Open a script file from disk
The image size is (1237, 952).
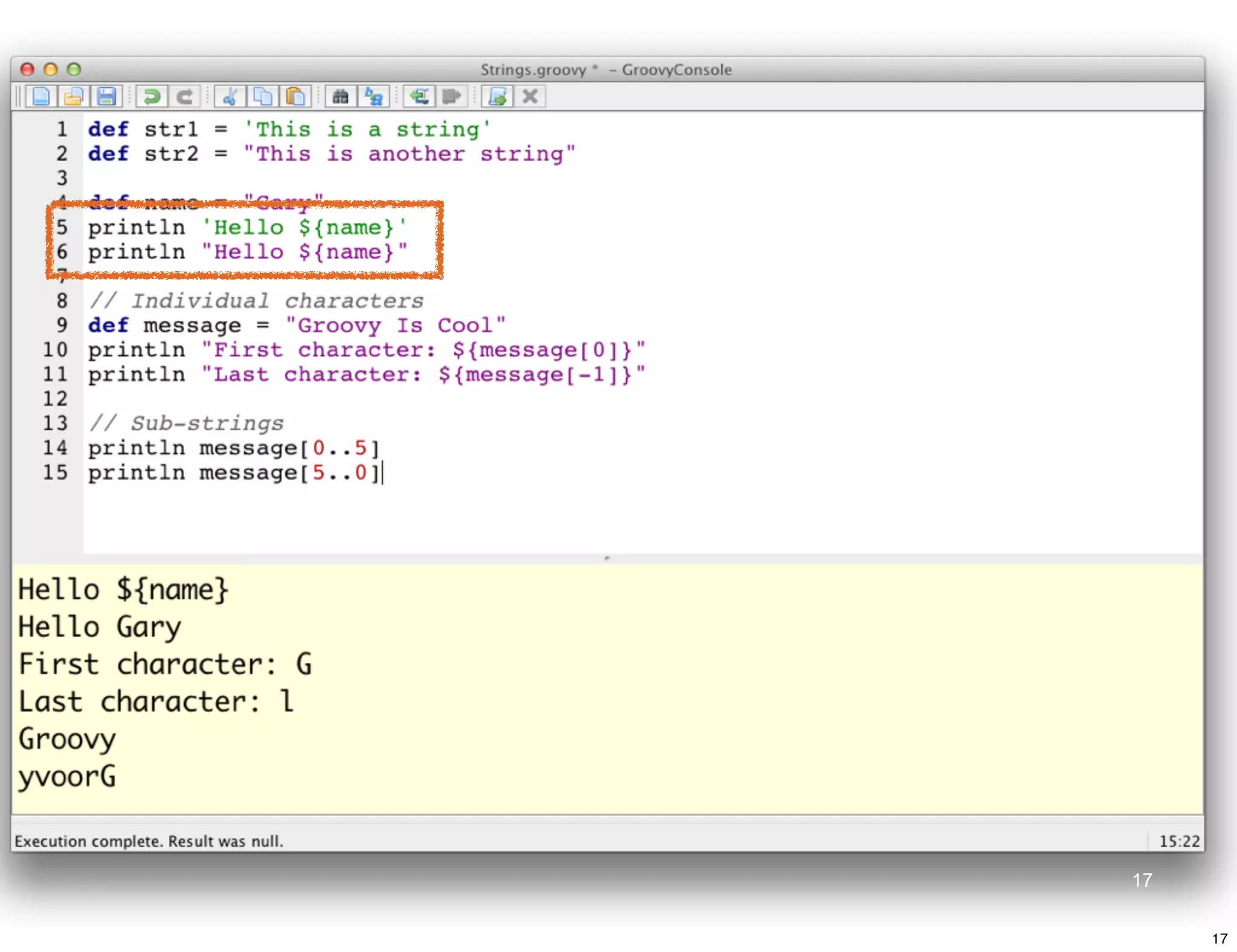74,97
